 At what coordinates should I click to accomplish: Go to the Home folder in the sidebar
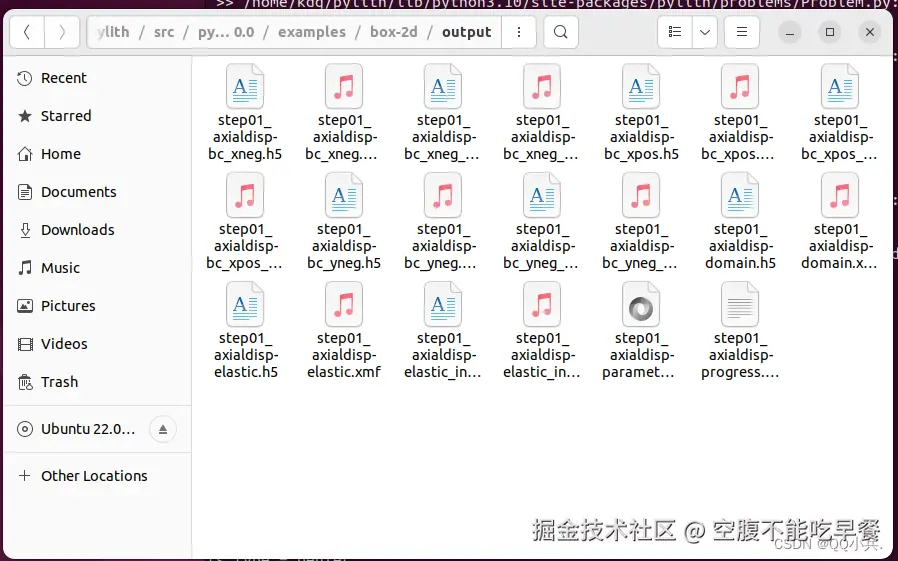point(97,153)
